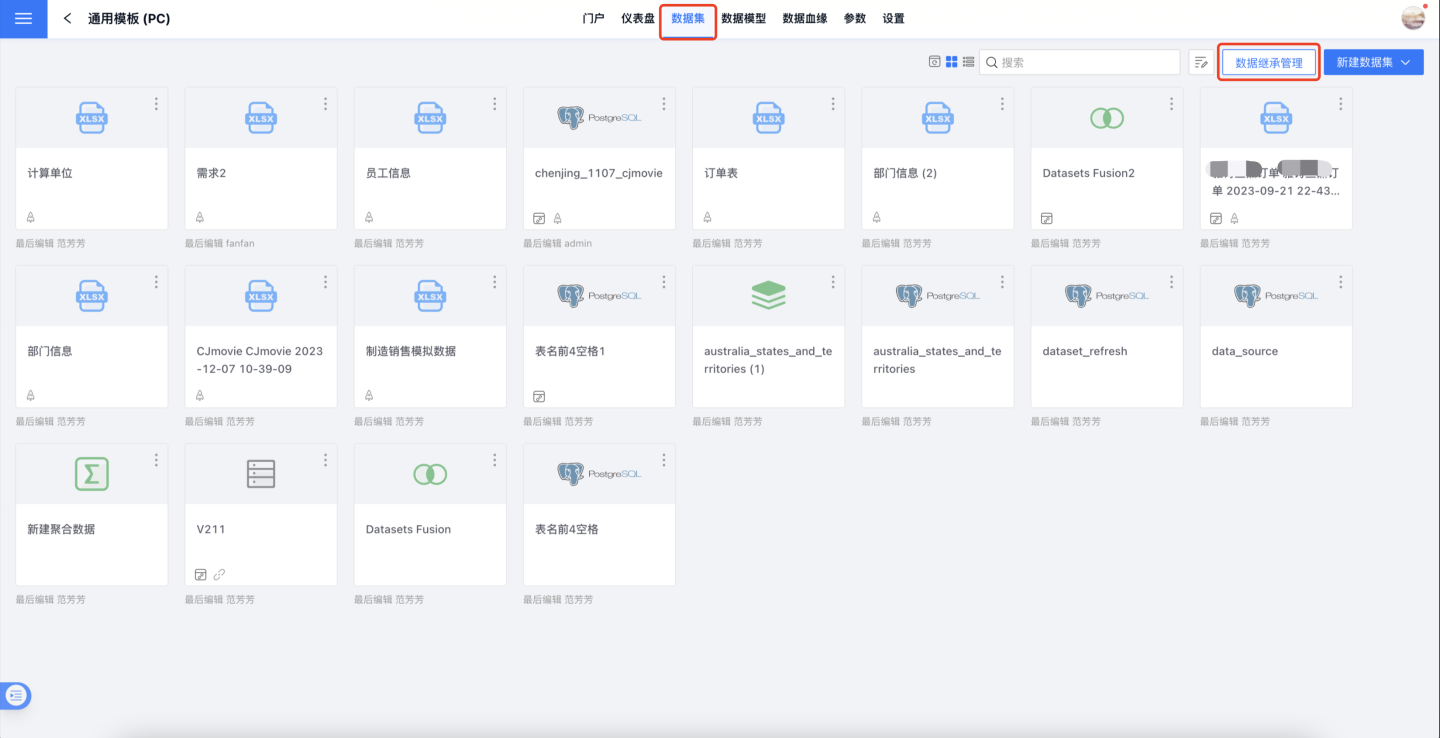Viewport: 1440px width, 738px height.
Task: Click the XLSX icon of 部门信息 (2)
Action: [x=937, y=118]
